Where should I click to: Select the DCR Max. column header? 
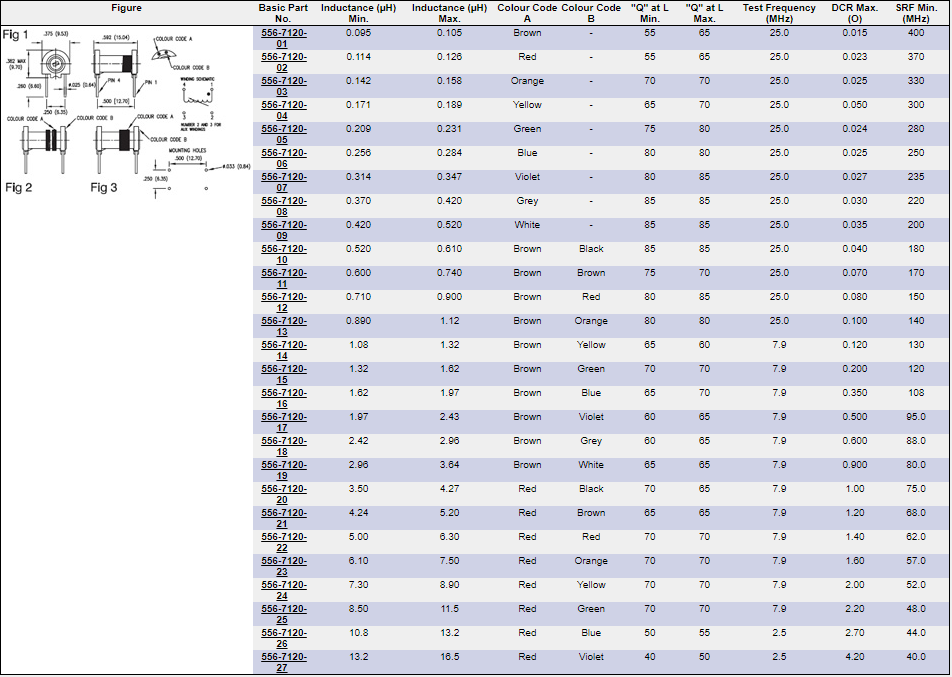854,13
